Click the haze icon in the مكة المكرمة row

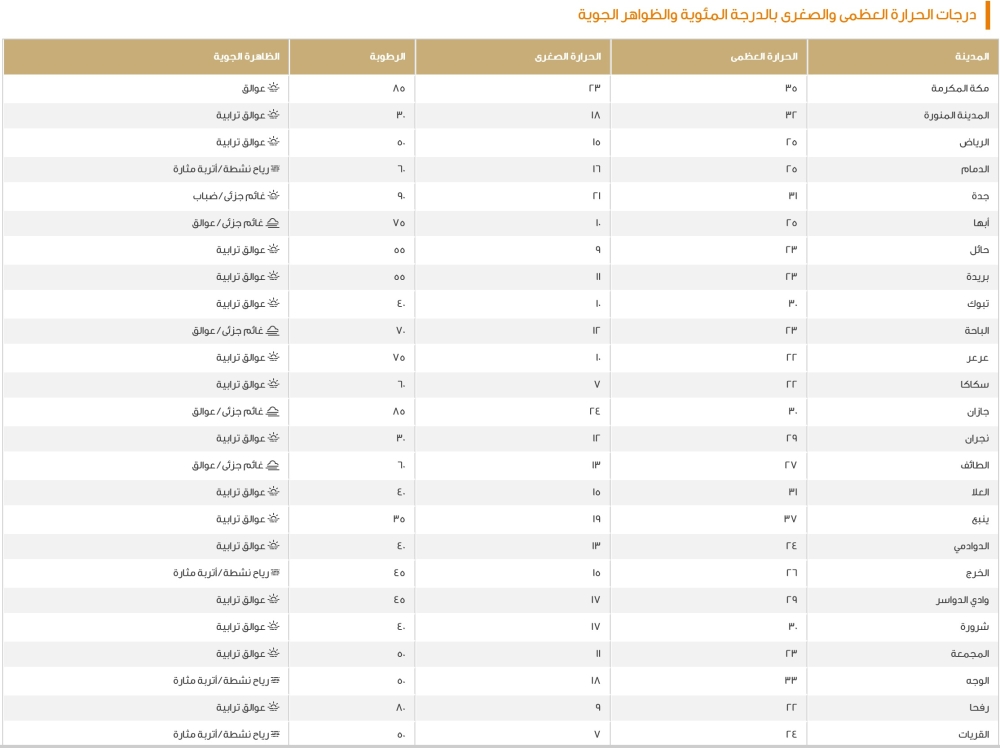point(273,88)
